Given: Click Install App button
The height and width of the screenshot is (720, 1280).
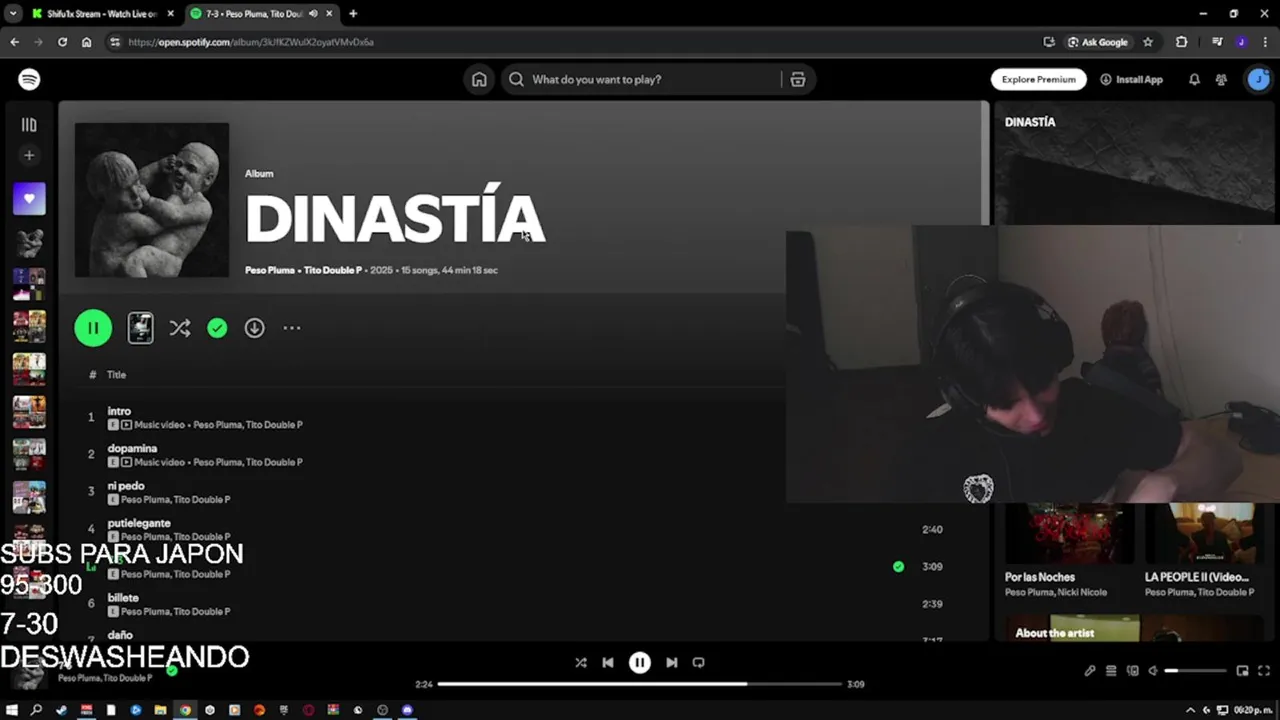Looking at the screenshot, I should tap(1131, 79).
